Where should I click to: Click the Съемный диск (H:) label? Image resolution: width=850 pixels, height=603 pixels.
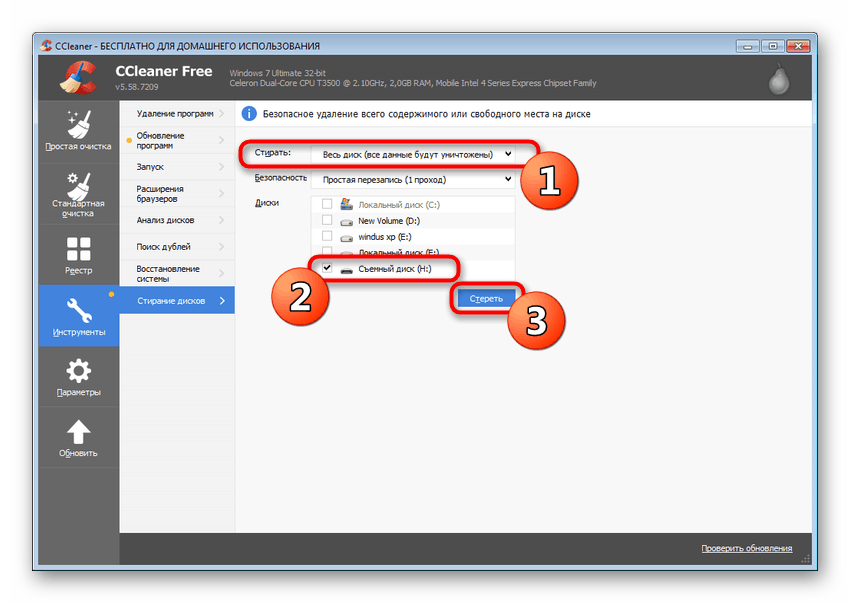pyautogui.click(x=395, y=269)
